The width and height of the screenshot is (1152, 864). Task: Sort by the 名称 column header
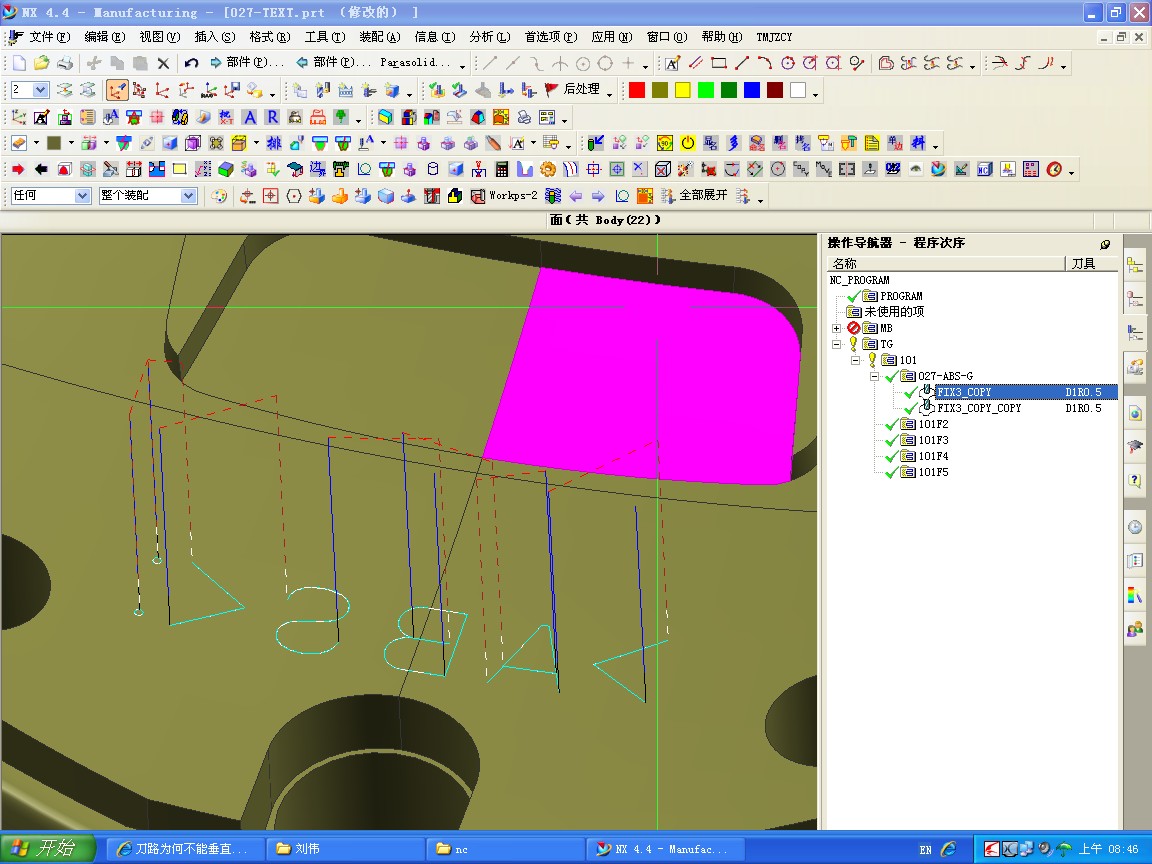coord(946,264)
